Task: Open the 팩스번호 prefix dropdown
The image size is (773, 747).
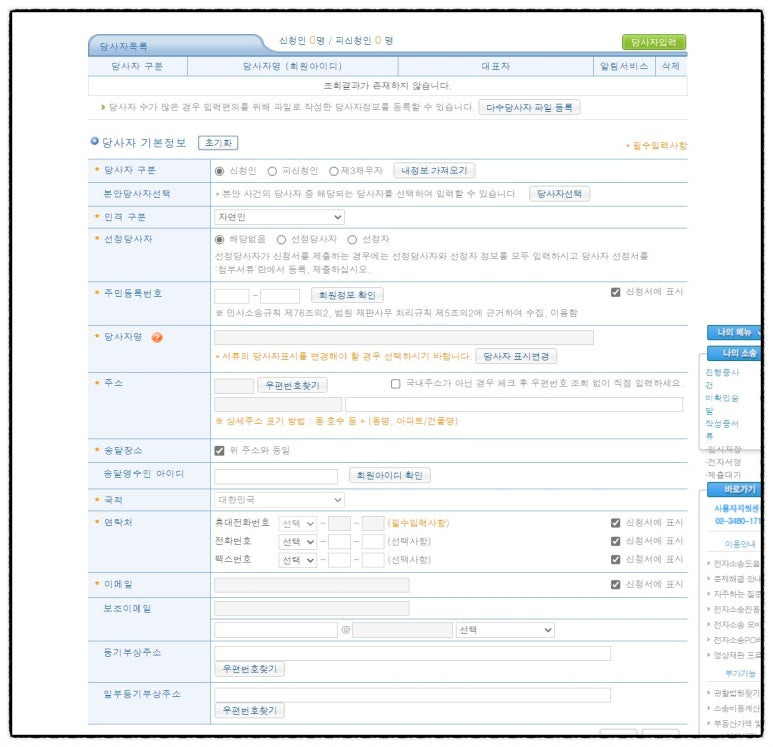Action: pos(297,560)
